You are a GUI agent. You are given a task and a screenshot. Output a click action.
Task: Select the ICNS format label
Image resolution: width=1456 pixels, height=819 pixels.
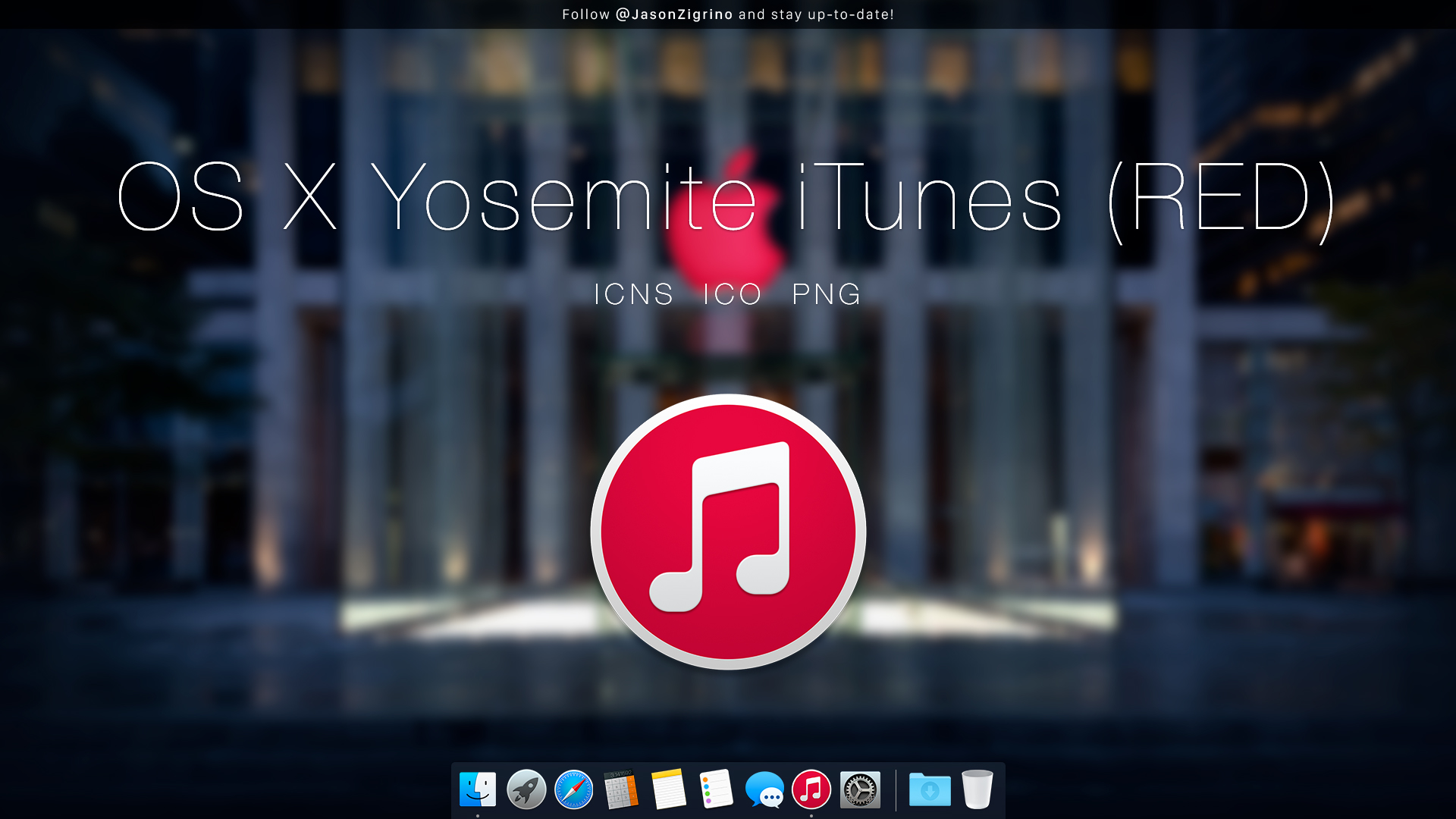click(x=633, y=294)
